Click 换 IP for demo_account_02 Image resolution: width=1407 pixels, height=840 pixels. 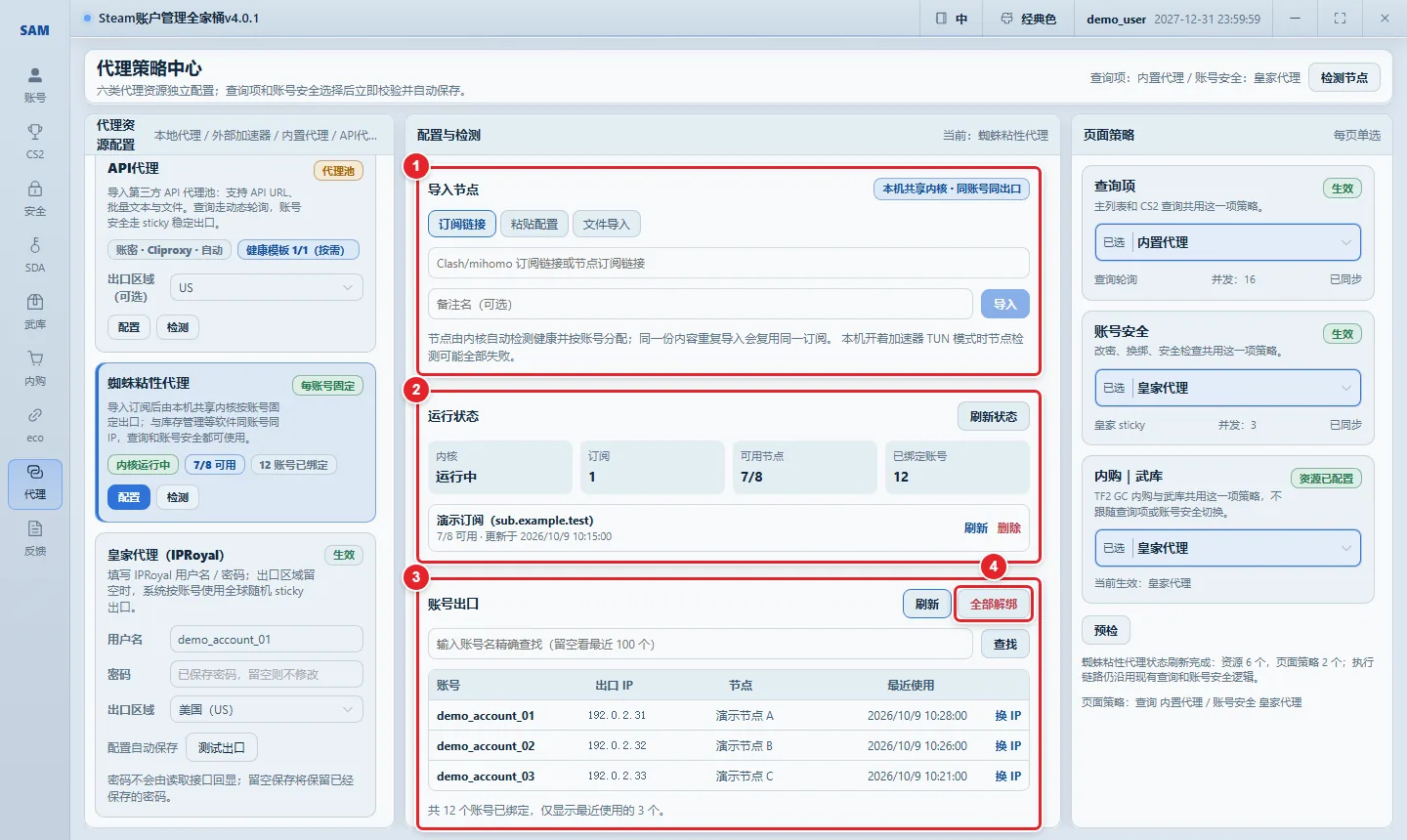tap(1008, 745)
